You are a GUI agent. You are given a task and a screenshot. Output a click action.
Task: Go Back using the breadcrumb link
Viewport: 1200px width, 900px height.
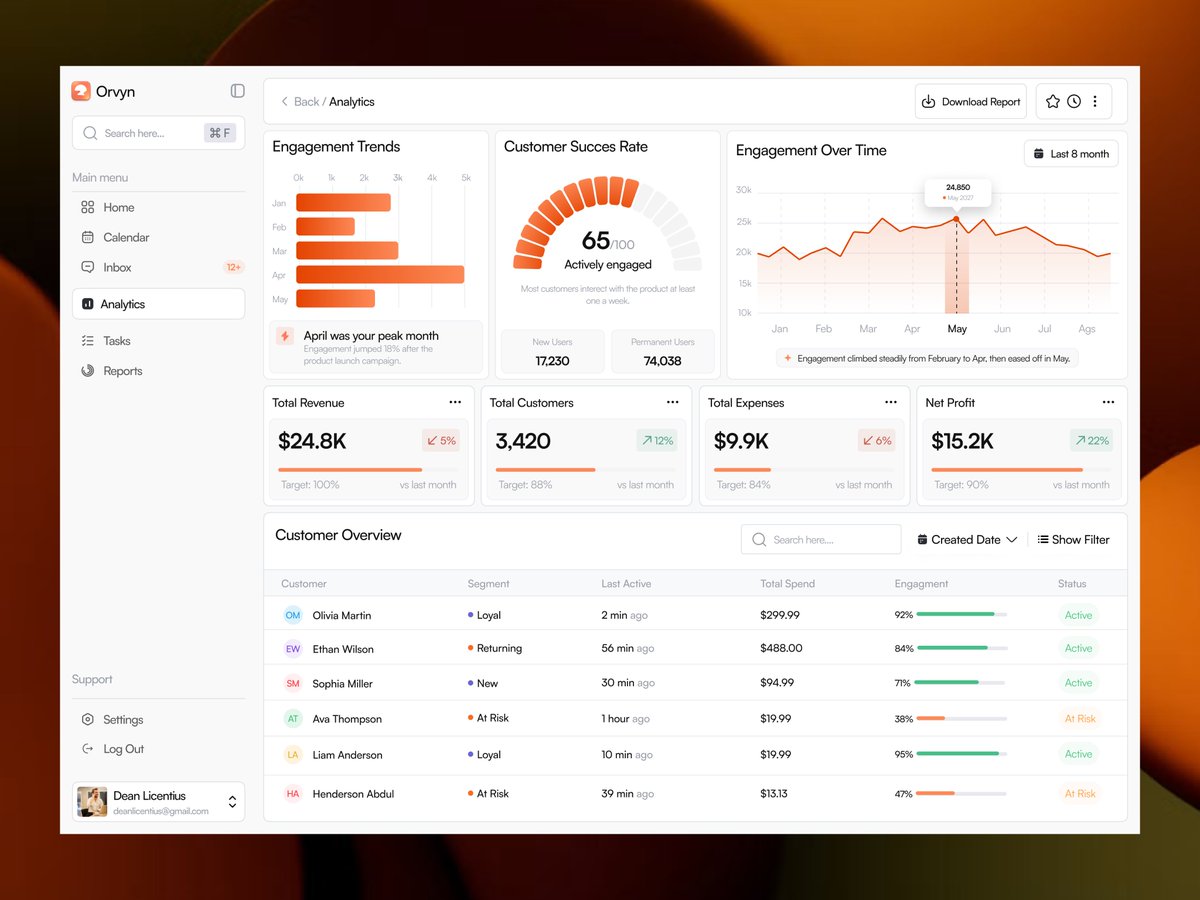[x=299, y=102]
